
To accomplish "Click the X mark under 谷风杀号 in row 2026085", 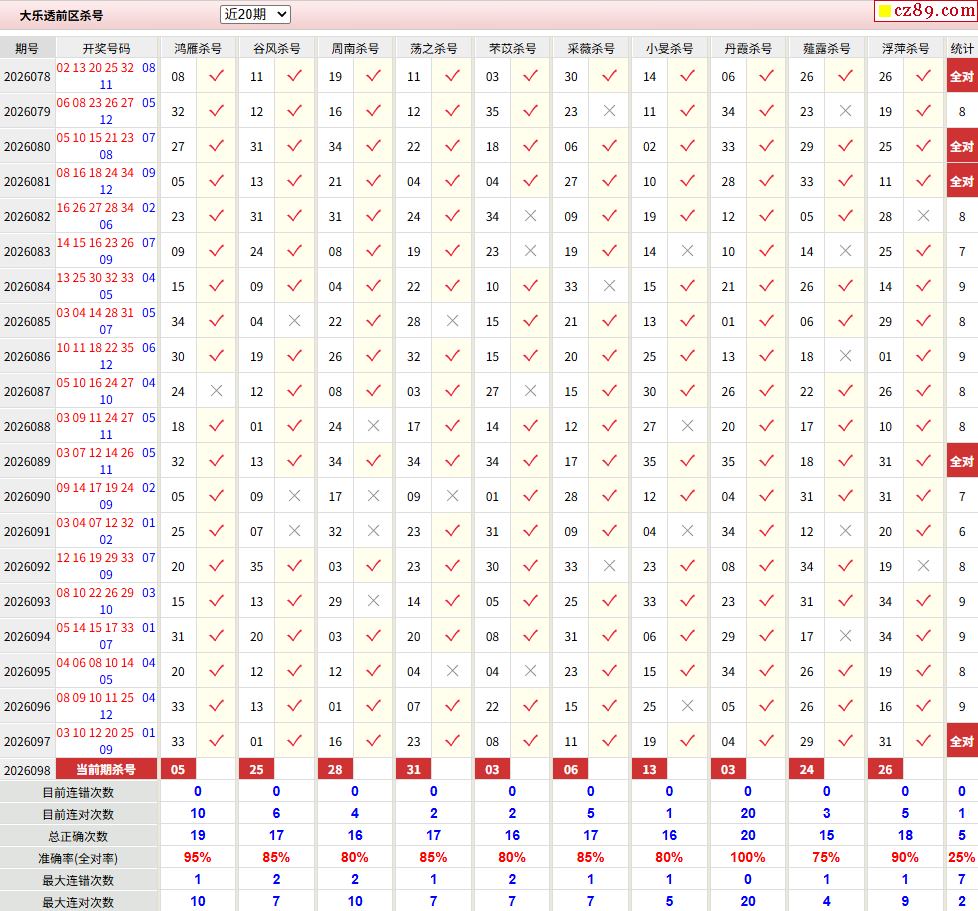I will [295, 321].
